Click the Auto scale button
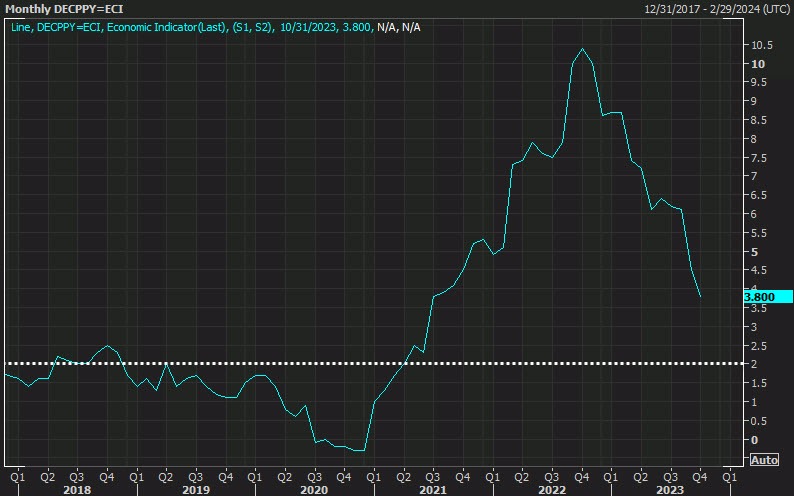The height and width of the screenshot is (496, 794). [762, 460]
